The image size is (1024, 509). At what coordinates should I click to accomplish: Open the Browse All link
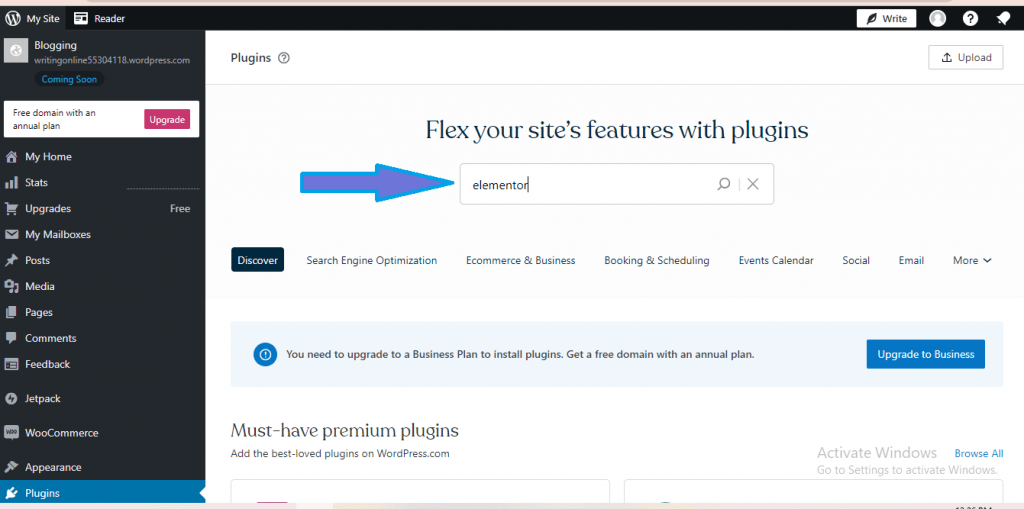979,453
